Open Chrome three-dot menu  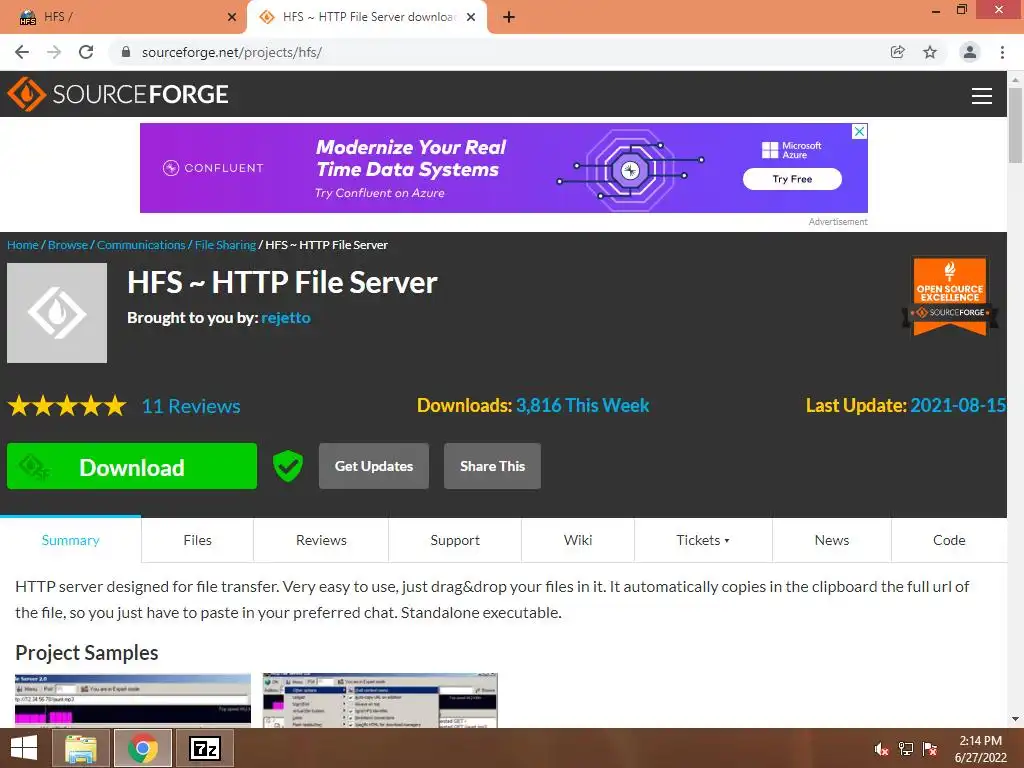(x=1002, y=52)
